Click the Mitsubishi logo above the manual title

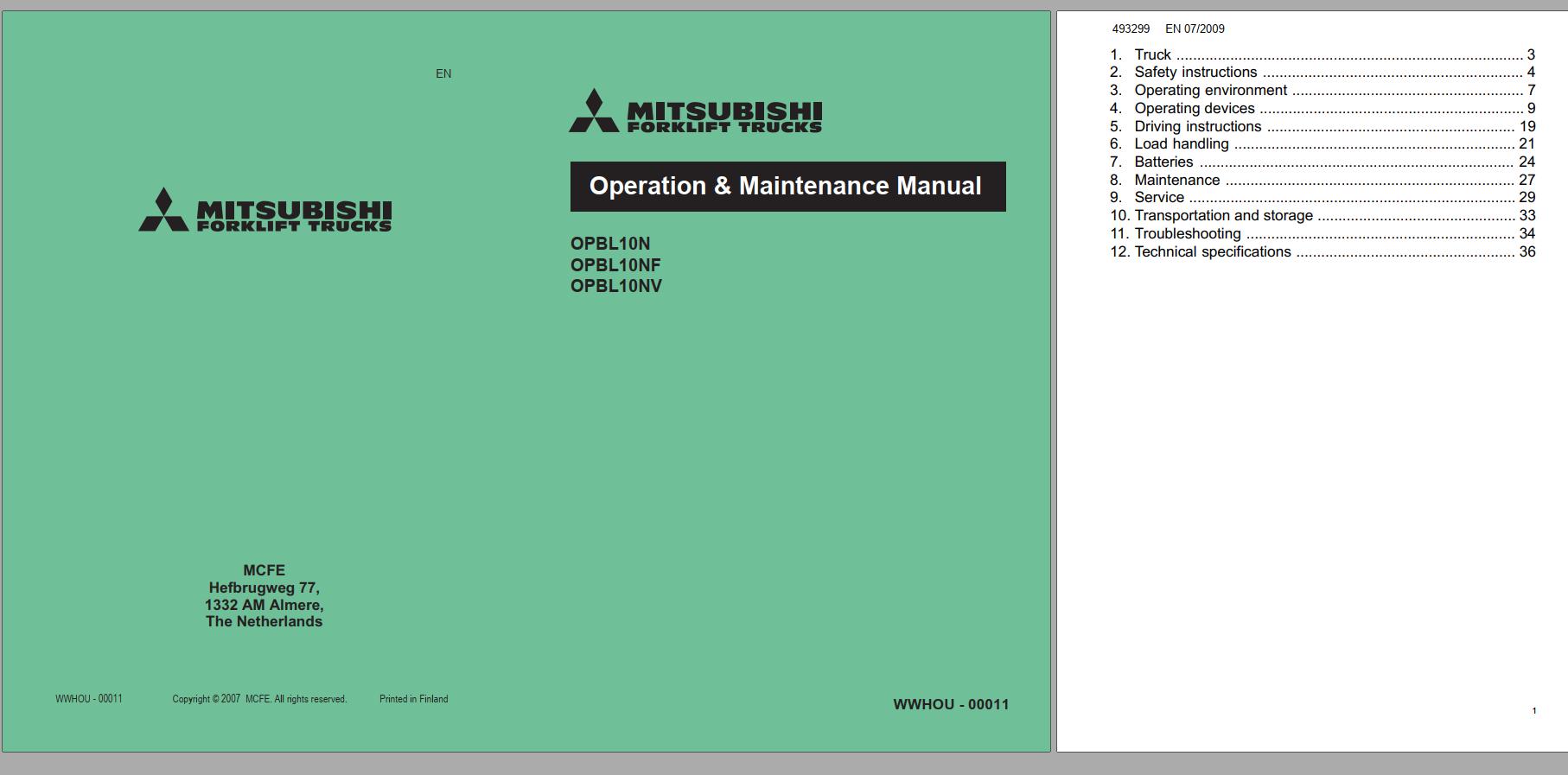(x=695, y=111)
